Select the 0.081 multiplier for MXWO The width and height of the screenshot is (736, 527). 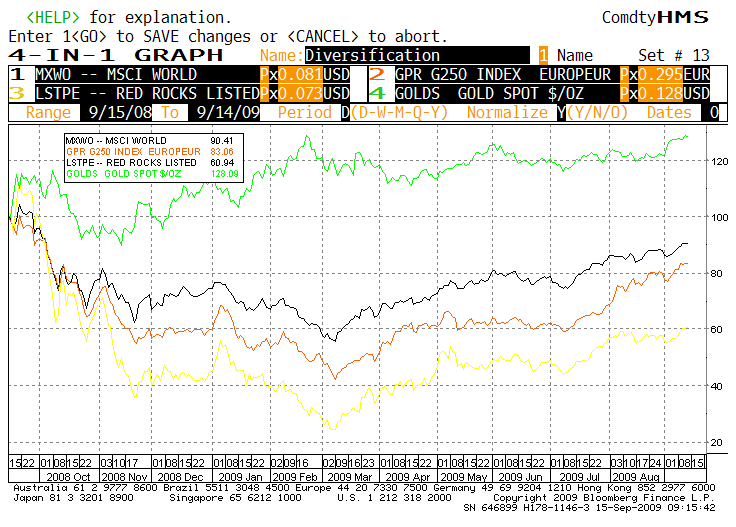tap(300, 75)
